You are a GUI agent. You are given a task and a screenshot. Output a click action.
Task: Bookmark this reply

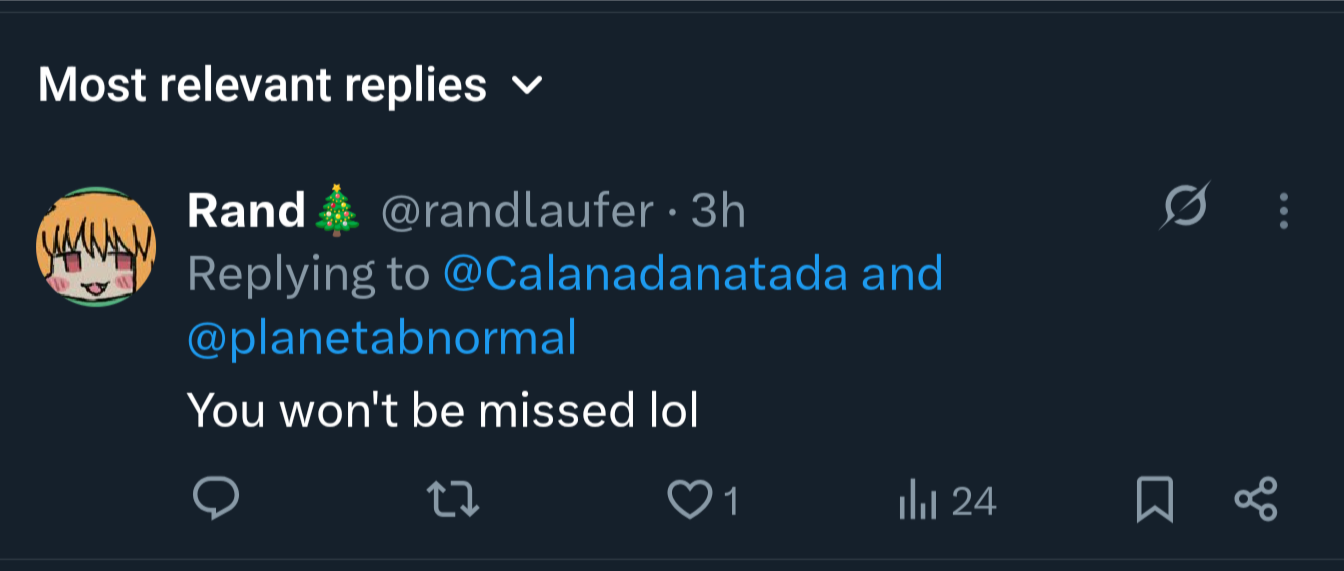1155,499
